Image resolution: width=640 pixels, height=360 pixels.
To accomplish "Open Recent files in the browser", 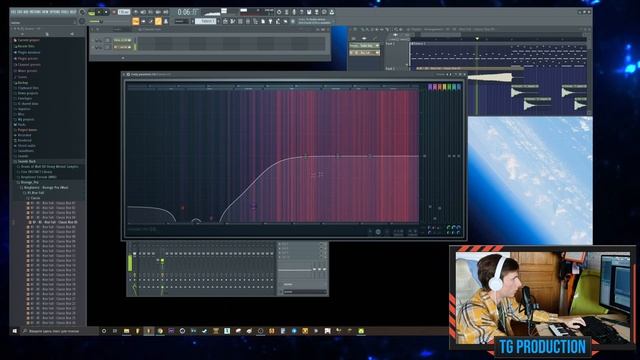I will (x=26, y=46).
